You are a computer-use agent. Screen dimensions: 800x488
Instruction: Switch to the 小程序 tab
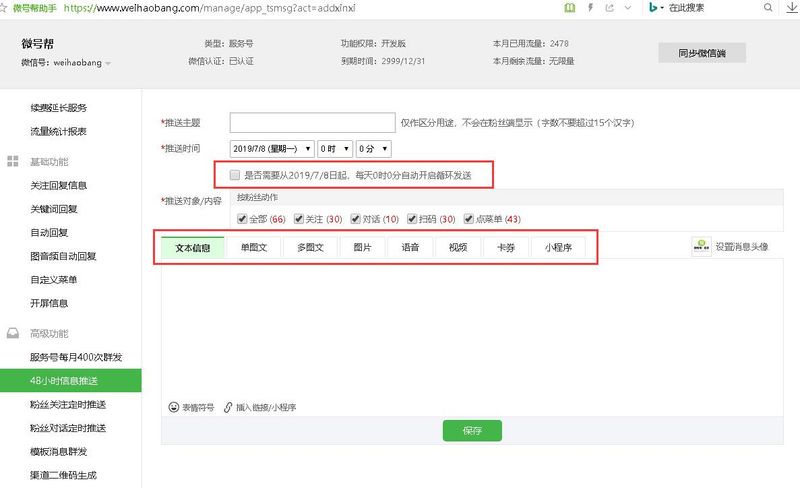click(558, 248)
